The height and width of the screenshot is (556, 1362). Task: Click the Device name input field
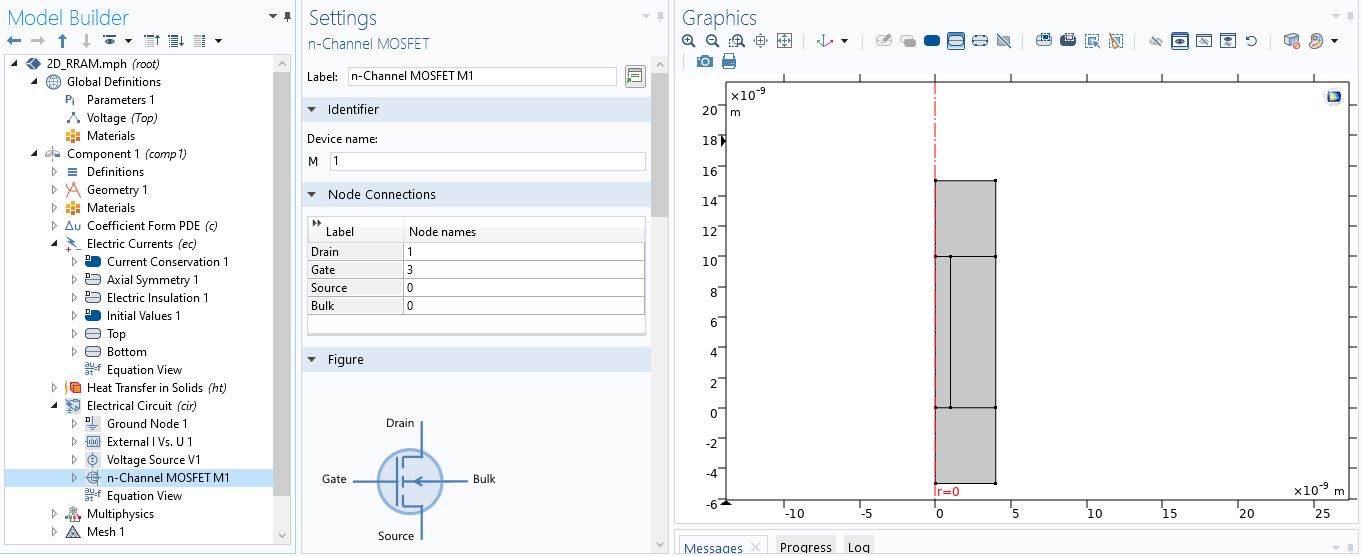click(x=487, y=161)
